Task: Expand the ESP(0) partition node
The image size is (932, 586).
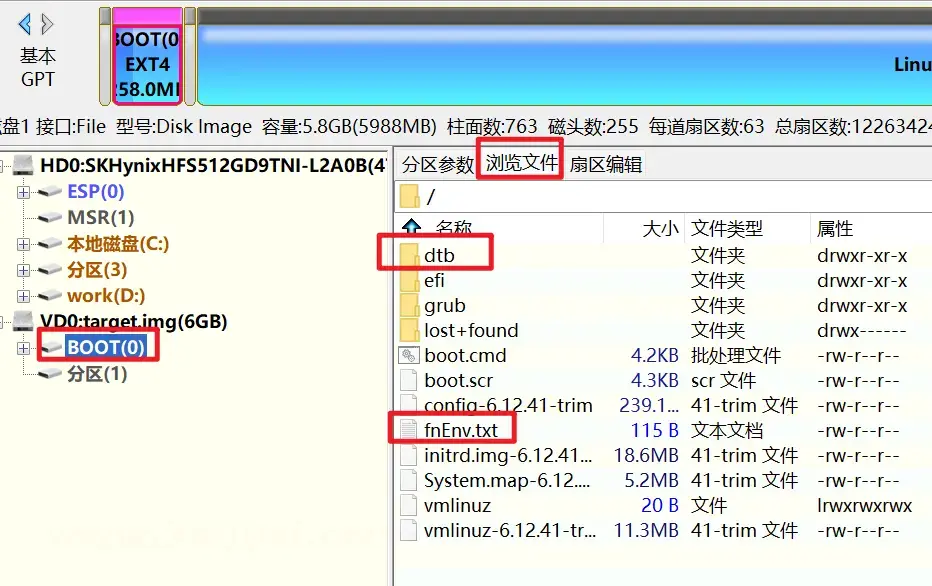Action: pyautogui.click(x=23, y=192)
